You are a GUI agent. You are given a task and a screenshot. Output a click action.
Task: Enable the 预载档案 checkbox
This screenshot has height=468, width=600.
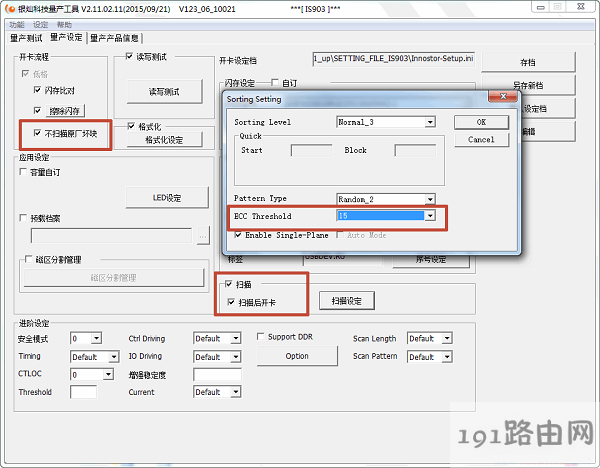pyautogui.click(x=23, y=218)
